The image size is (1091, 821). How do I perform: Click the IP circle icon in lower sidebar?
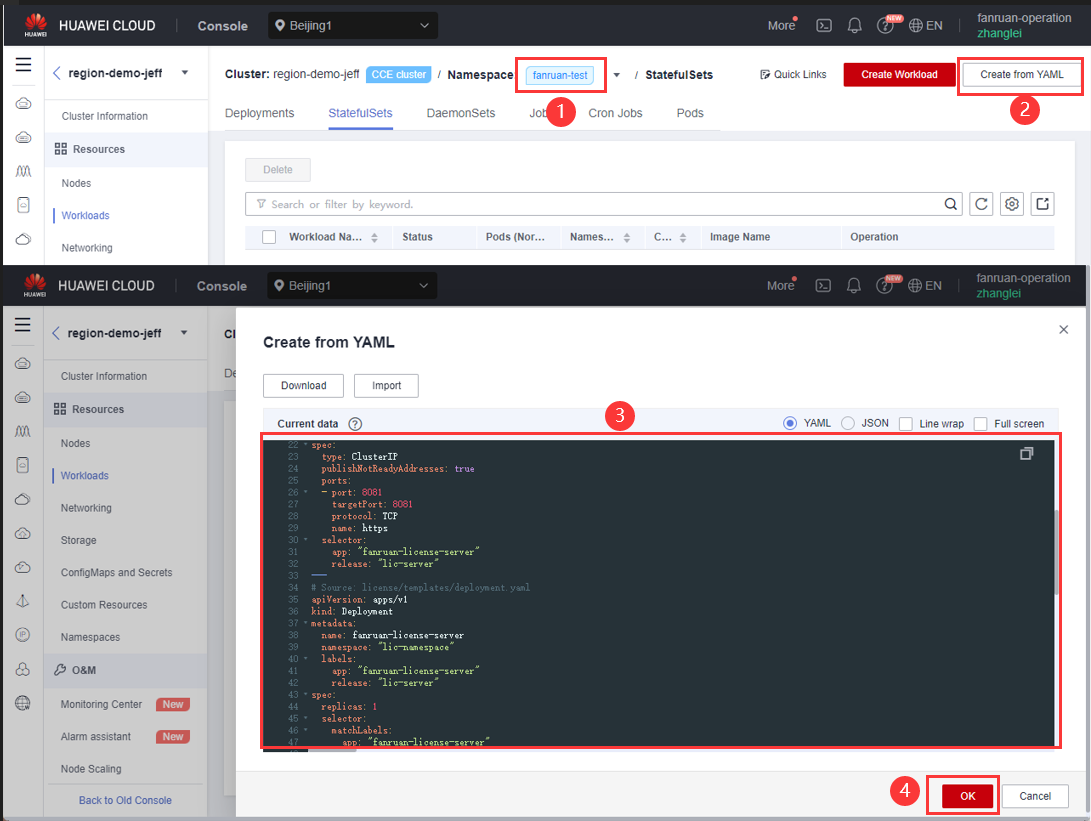[23, 635]
